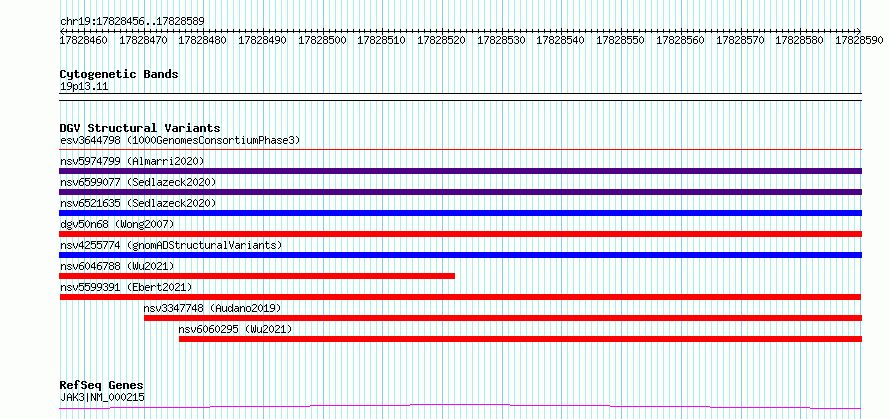Click the magenta JAK3 gene track line
This screenshot has width=890, height=419.
460,407
